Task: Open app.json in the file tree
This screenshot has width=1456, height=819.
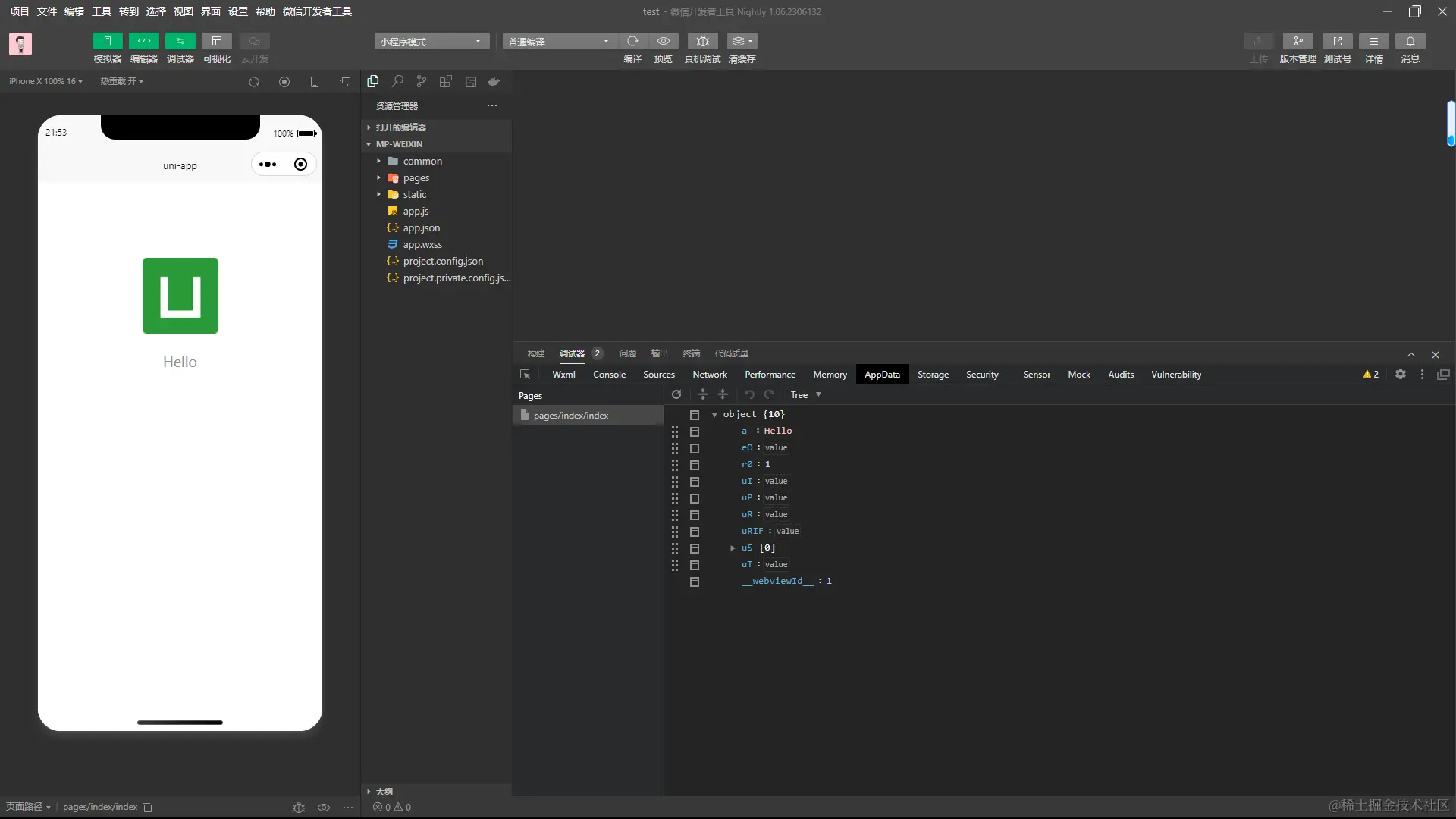Action: (421, 228)
